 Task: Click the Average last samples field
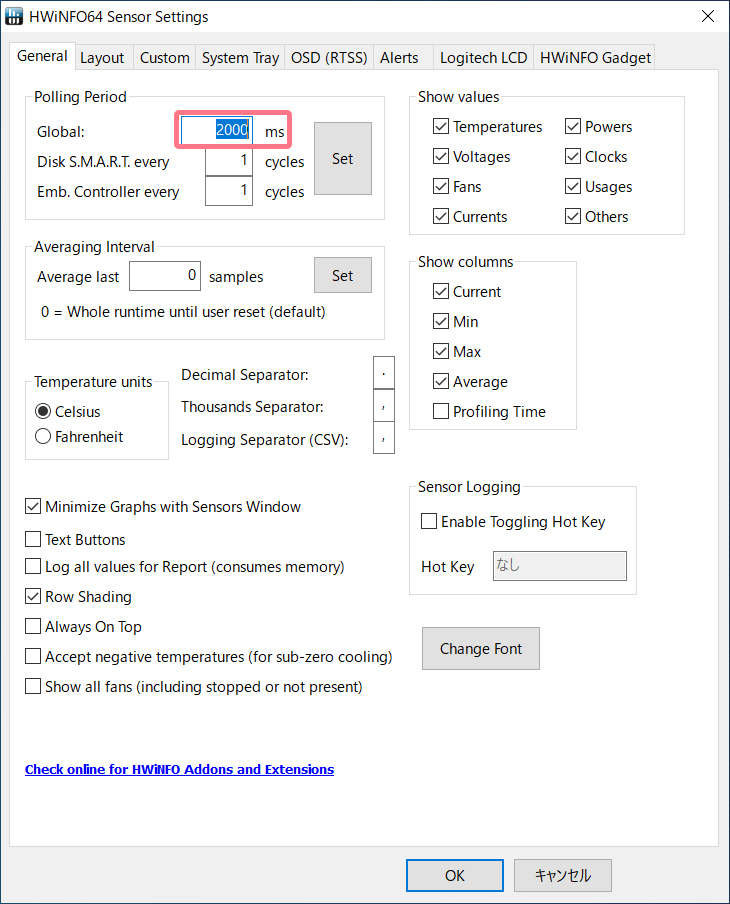[x=165, y=276]
